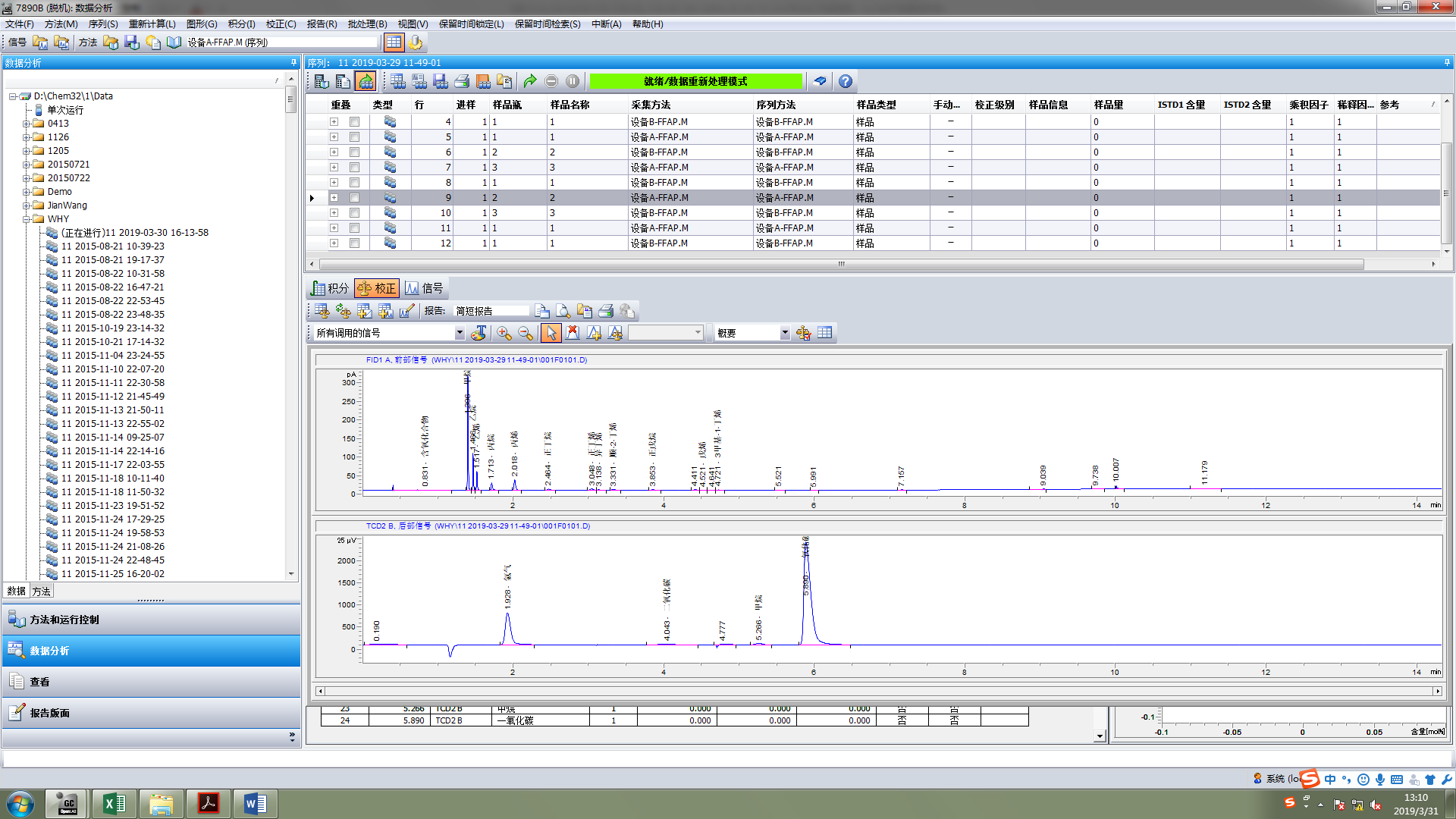
Task: Open the 校正(C) menu
Action: tap(281, 24)
